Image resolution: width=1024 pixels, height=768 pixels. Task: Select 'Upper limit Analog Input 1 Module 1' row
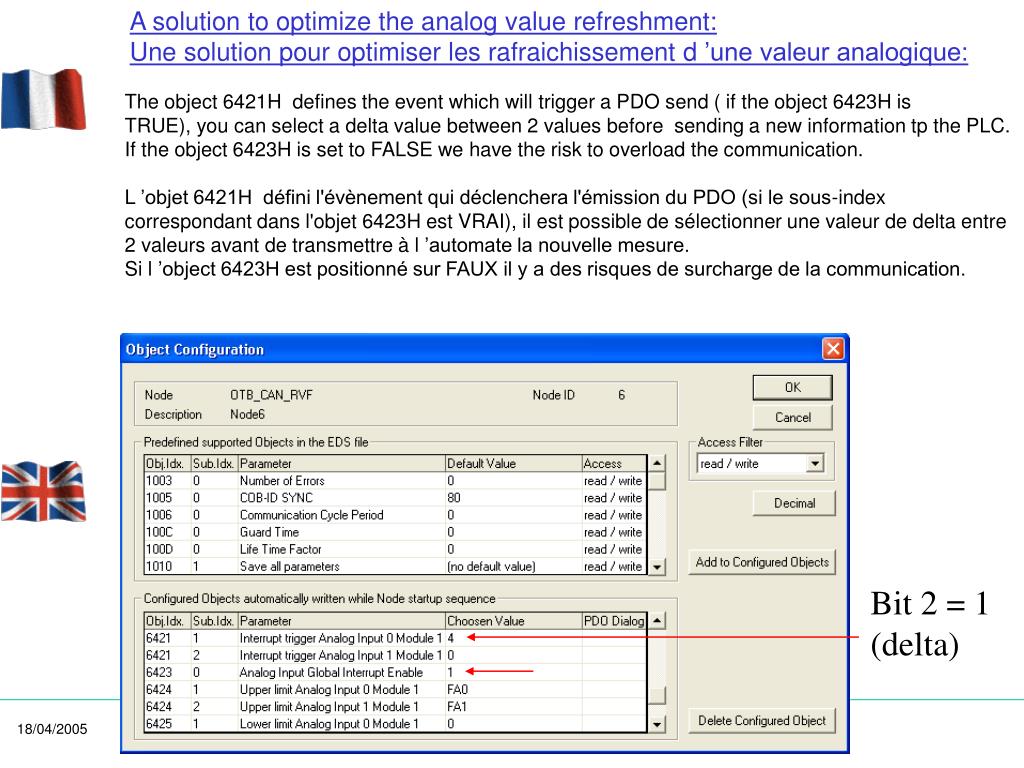pos(395,707)
